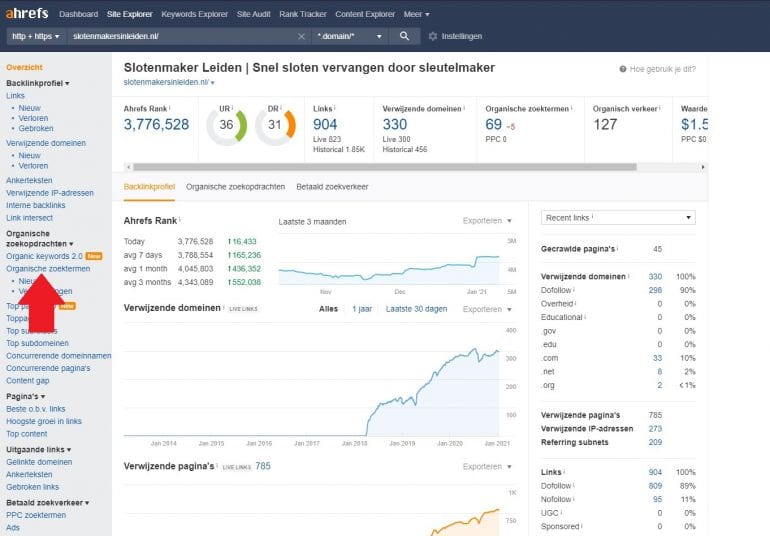Switch to the Backlinkprofiel tab
This screenshot has height=536, width=770.
click(149, 187)
